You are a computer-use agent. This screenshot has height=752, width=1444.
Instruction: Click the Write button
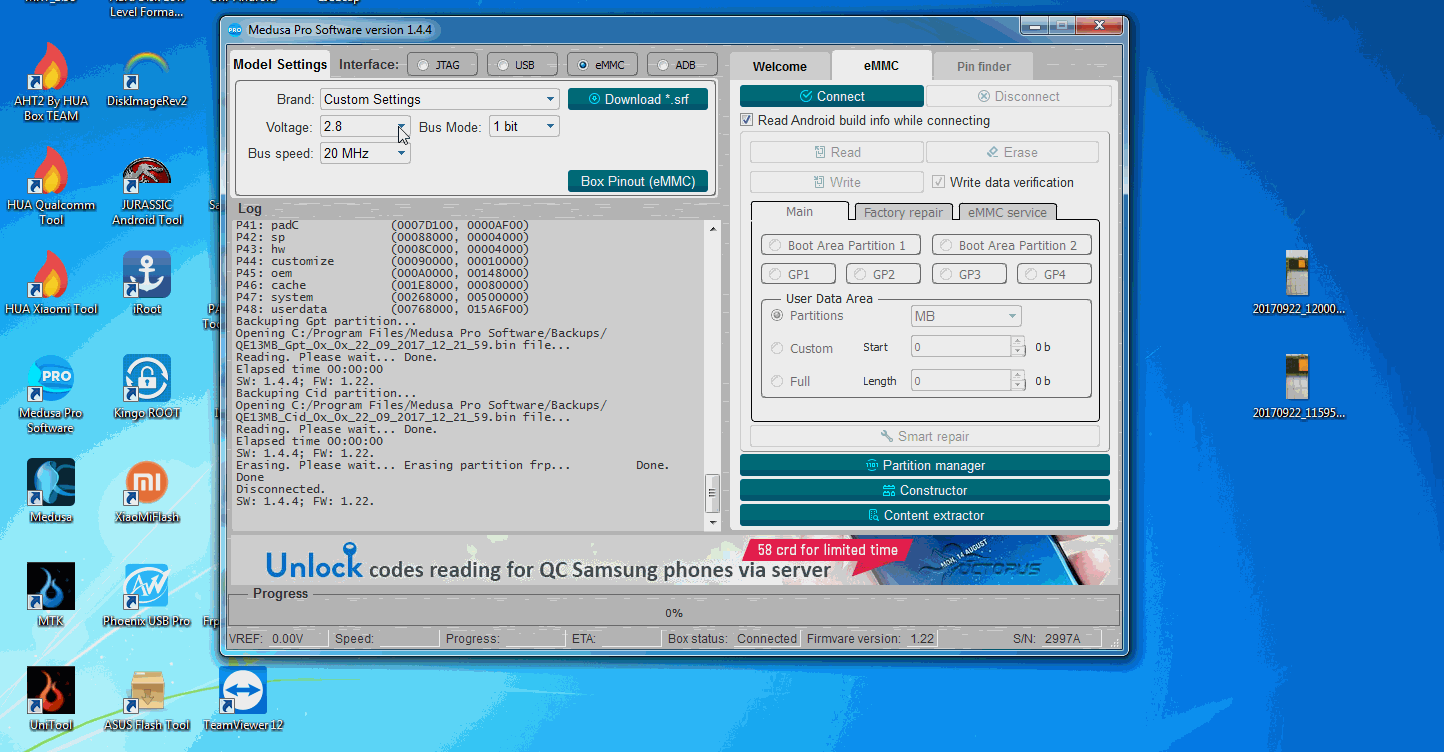pos(837,182)
